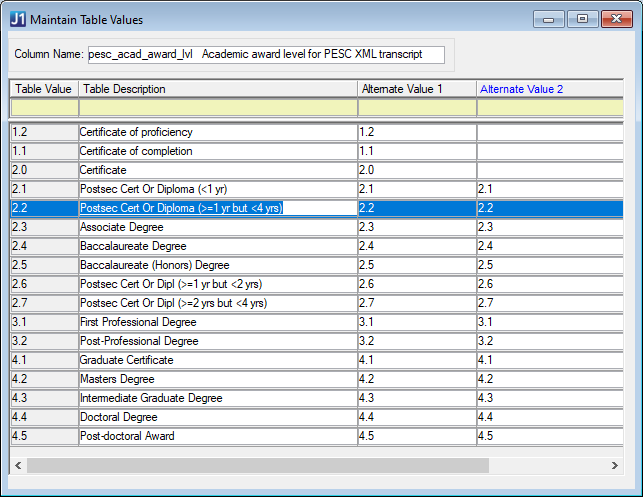Click the Column Name input field

click(x=265, y=53)
